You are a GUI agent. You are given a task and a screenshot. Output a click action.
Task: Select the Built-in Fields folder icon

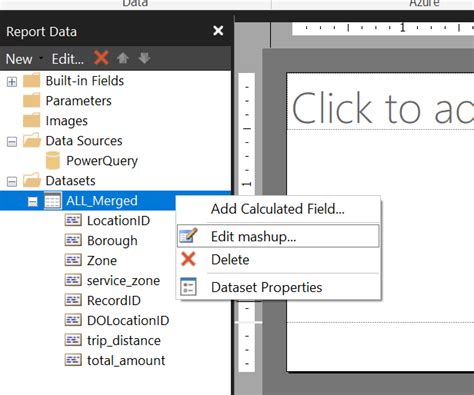point(32,80)
